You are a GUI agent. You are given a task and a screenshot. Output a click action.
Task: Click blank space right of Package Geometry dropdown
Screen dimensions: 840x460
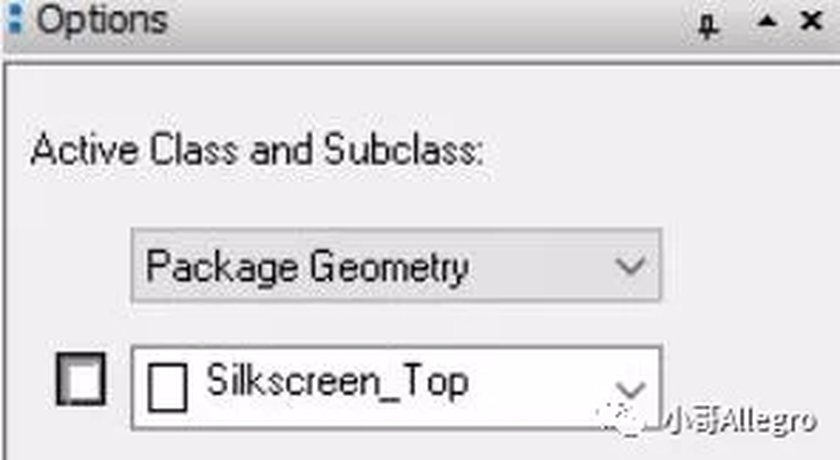[x=750, y=265]
